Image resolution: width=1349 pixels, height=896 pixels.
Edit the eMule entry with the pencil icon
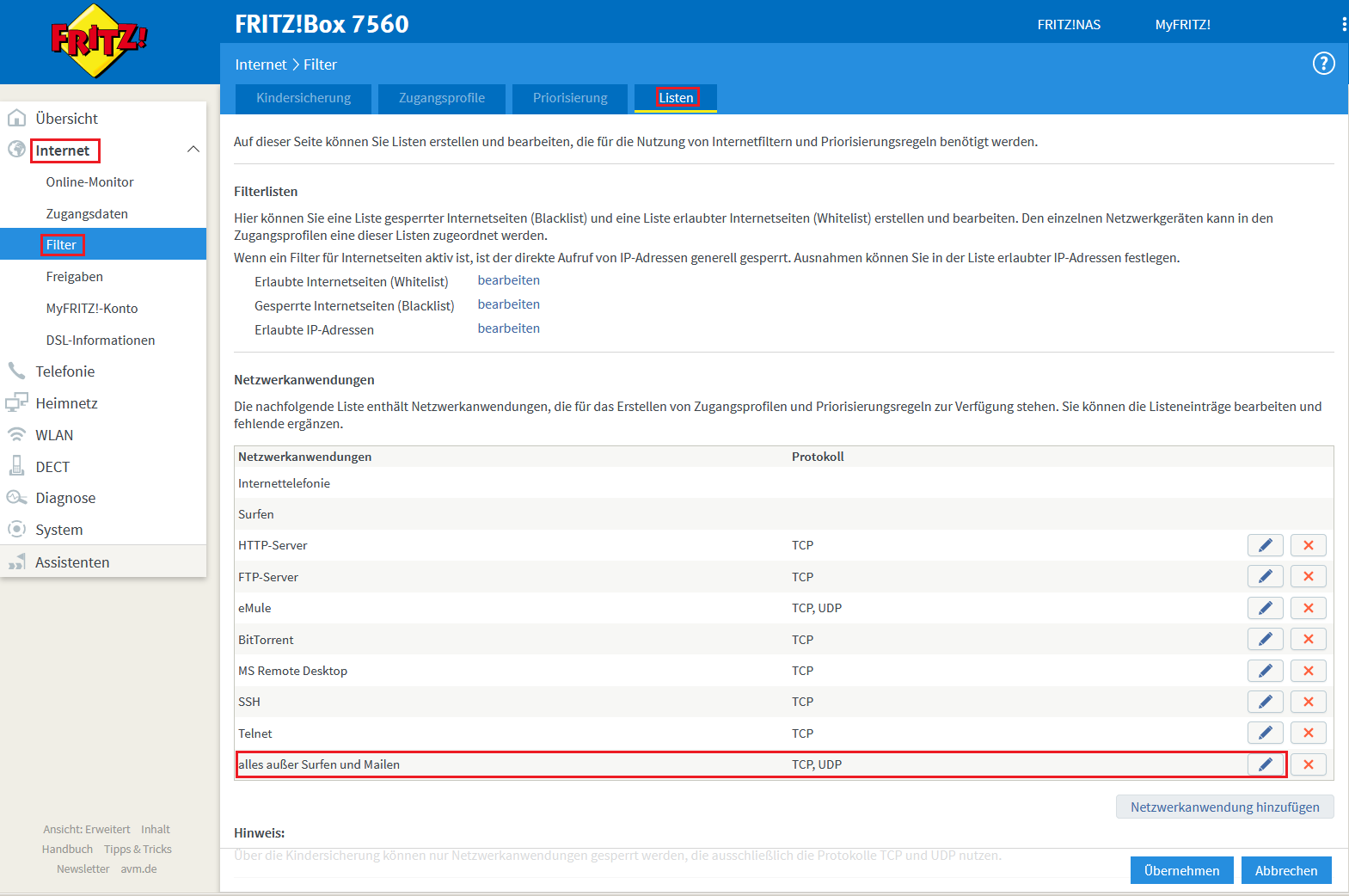tap(1265, 608)
